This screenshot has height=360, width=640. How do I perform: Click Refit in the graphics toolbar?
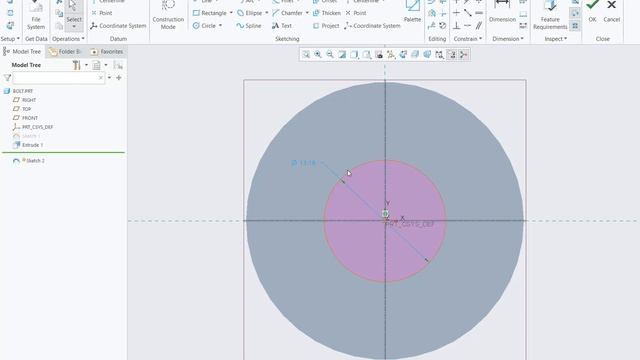[306, 54]
